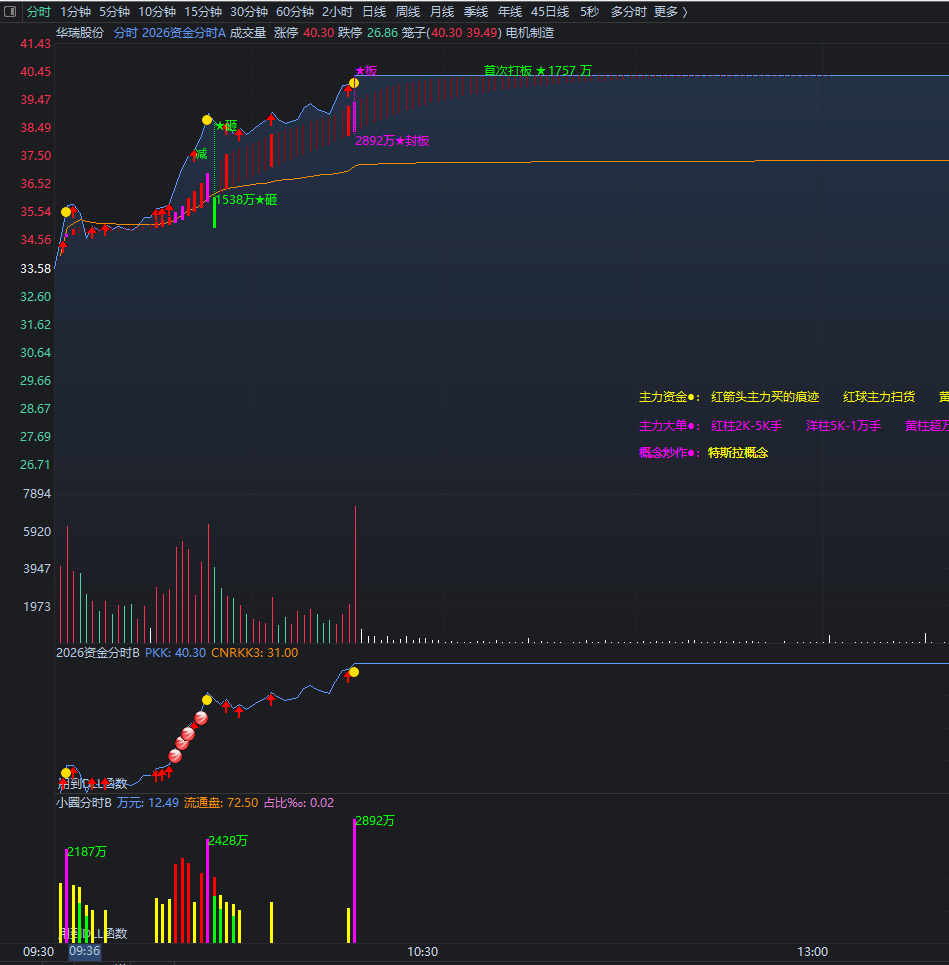Toggle the panel layout icon at top-left
The height and width of the screenshot is (965, 949).
(x=10, y=11)
